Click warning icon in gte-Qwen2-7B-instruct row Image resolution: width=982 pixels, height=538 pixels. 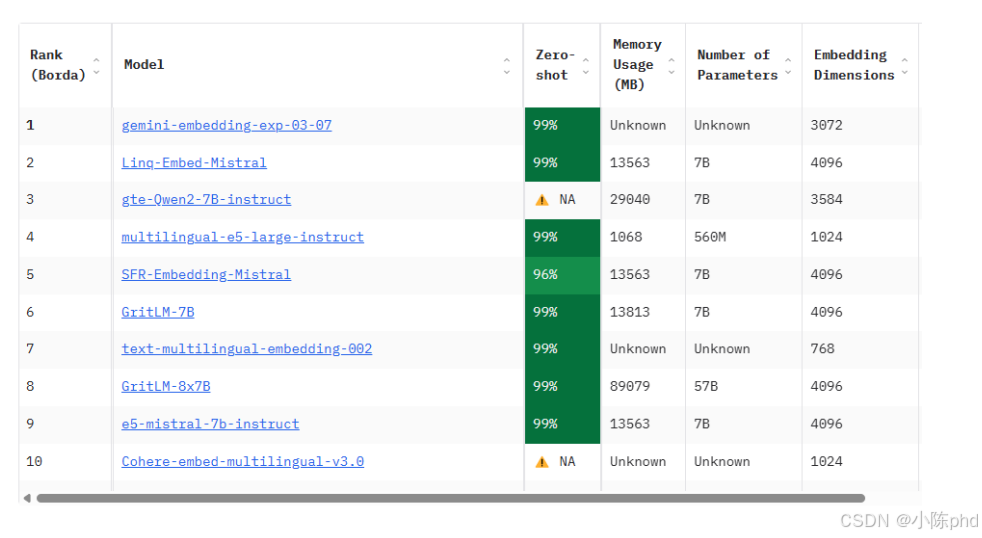coord(542,200)
